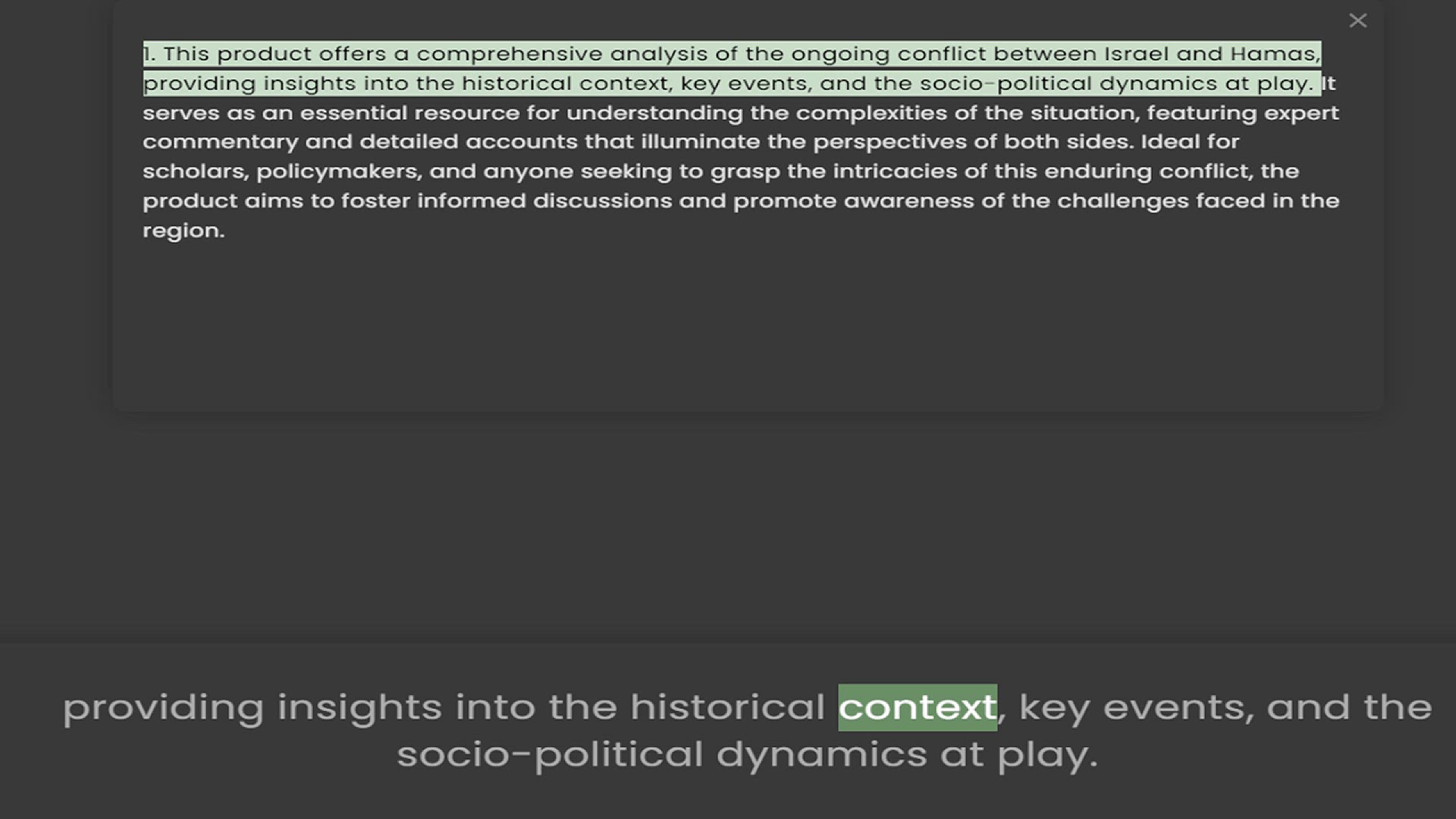Screen dimensions: 1456x819
Task: Click the word "scholars" in the paragraph
Action: coord(194,171)
